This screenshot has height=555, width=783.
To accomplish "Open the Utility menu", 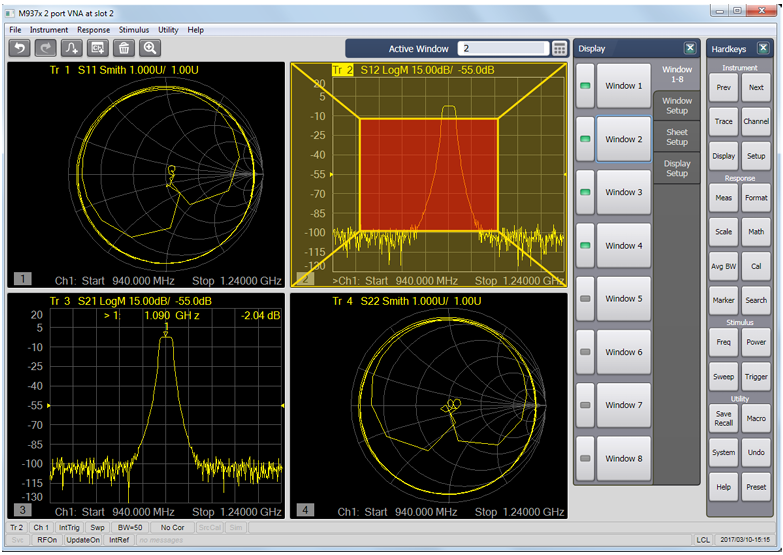I will (x=168, y=30).
